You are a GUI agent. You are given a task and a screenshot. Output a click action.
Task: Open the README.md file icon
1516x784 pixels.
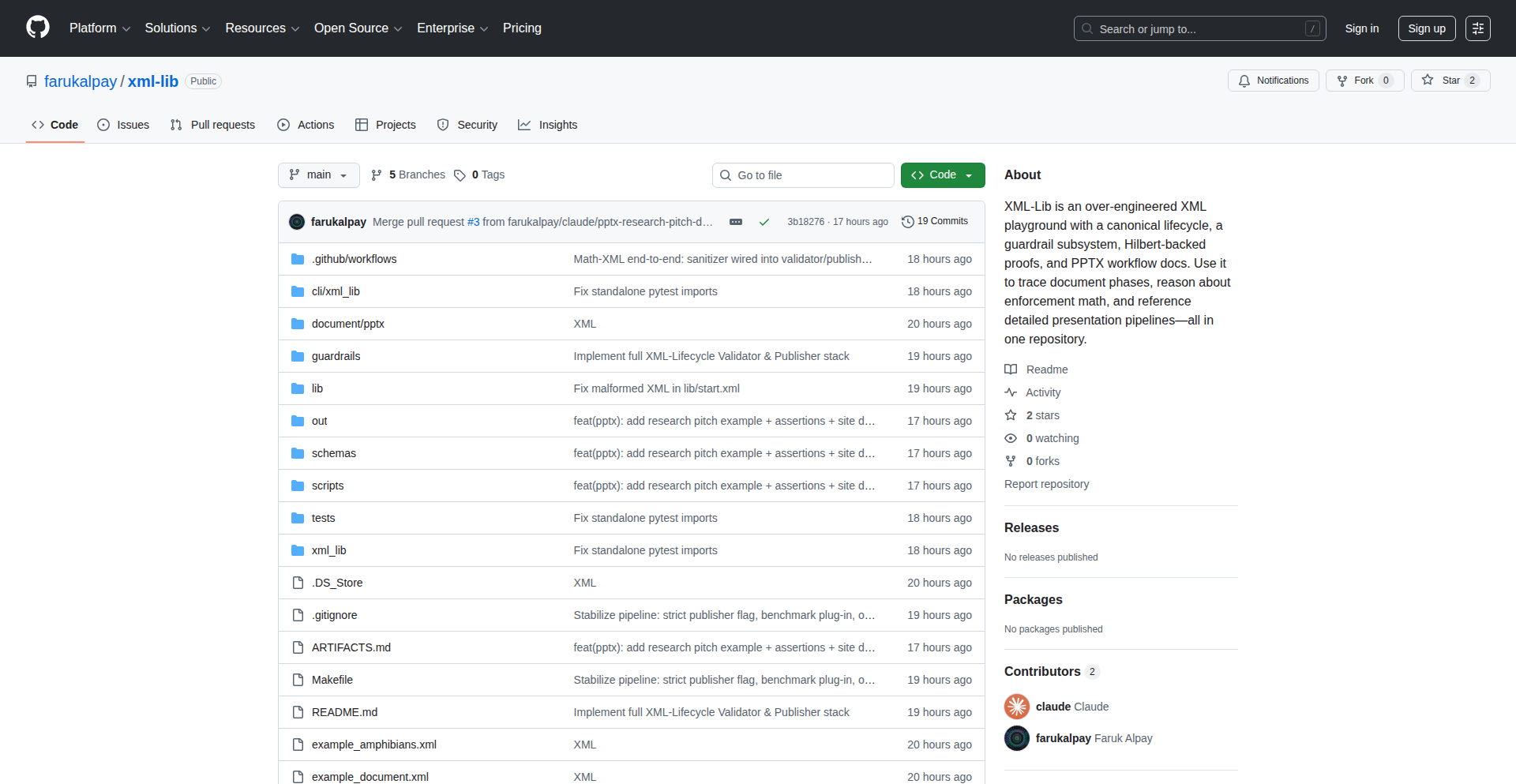298,711
